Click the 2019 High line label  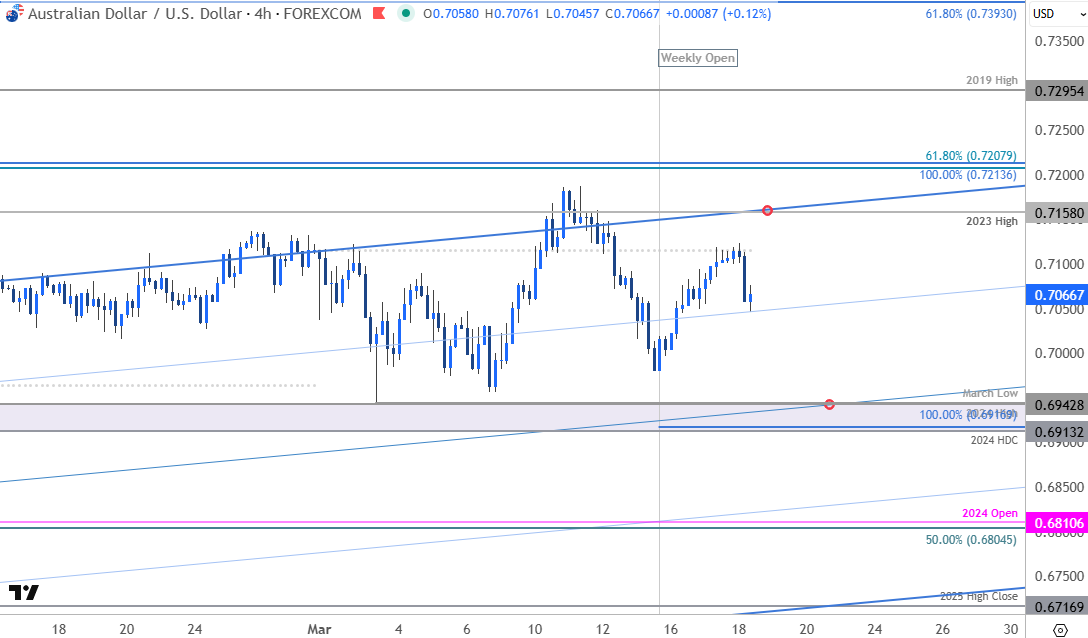(x=992, y=80)
